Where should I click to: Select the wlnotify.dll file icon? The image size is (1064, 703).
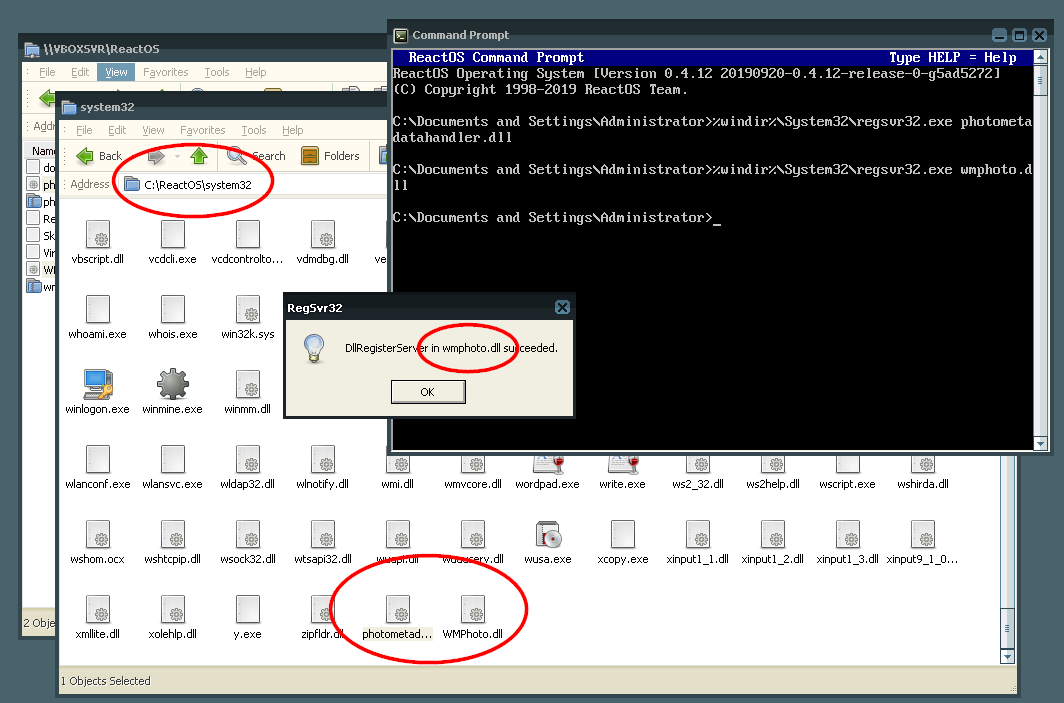click(x=323, y=459)
